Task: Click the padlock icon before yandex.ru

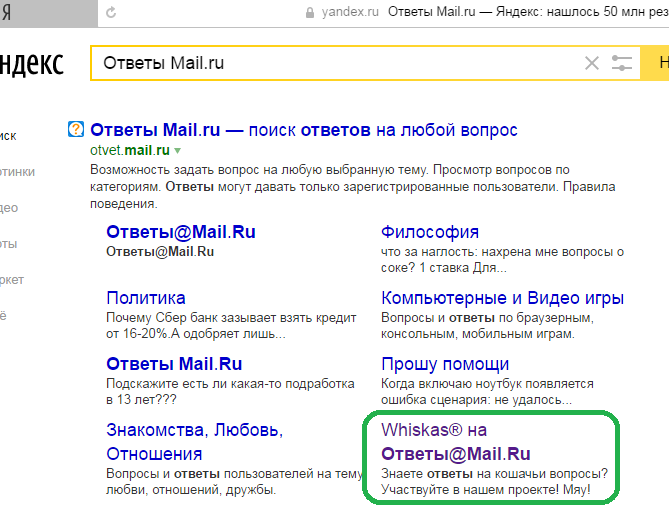Action: [310, 13]
